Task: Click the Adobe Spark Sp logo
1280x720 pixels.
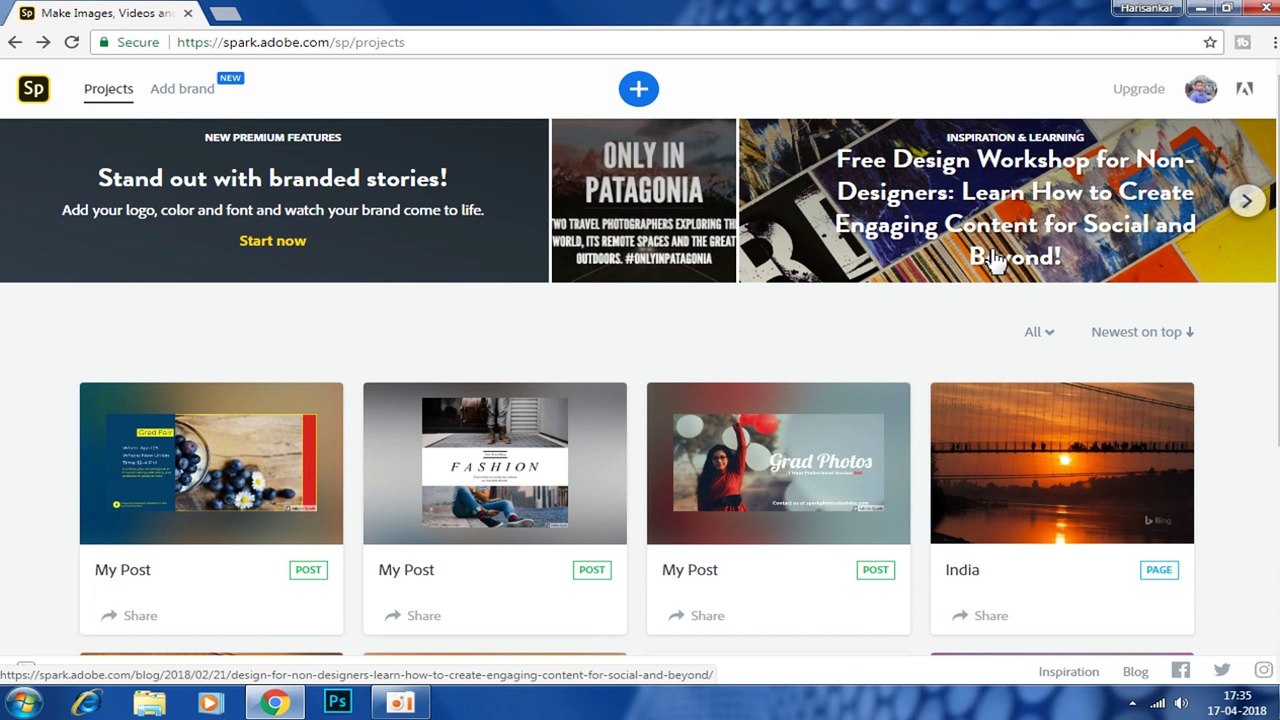Action: [x=34, y=89]
